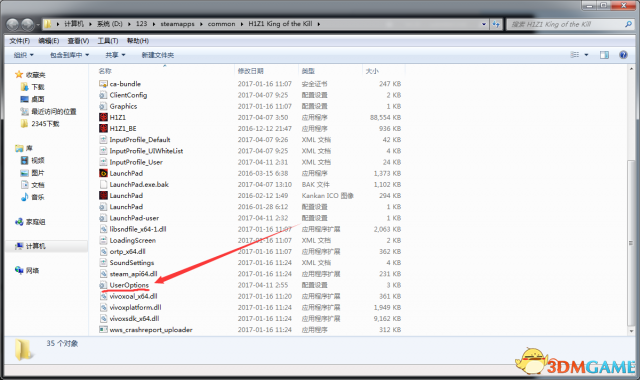Click steamapps in the address path
This screenshot has height=380, width=640.
pos(178,24)
